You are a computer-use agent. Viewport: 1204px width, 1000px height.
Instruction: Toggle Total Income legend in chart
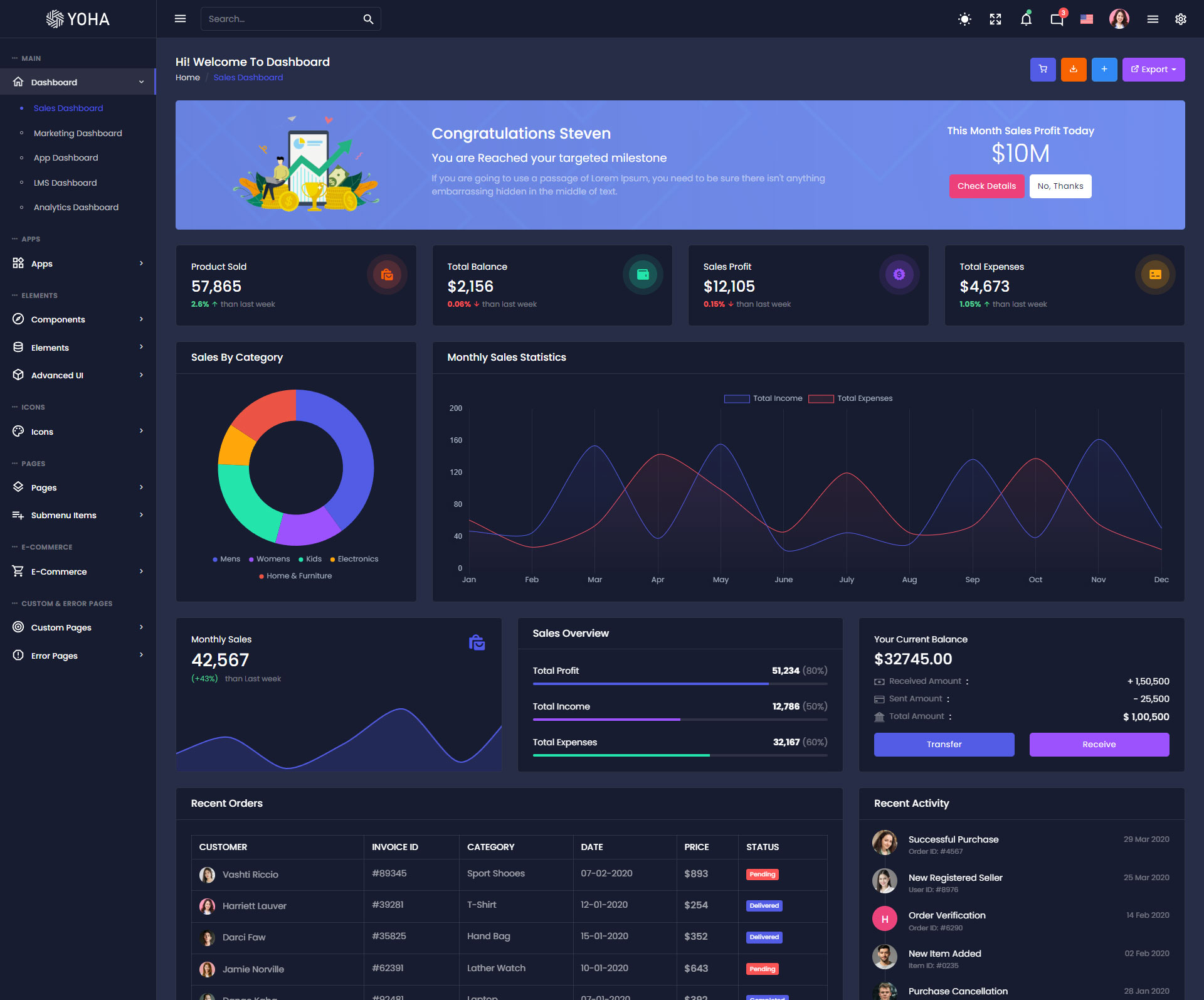(763, 398)
